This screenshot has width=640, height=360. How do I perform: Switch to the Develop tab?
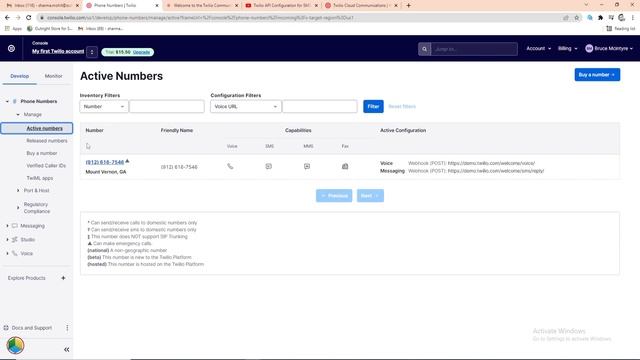(x=20, y=76)
